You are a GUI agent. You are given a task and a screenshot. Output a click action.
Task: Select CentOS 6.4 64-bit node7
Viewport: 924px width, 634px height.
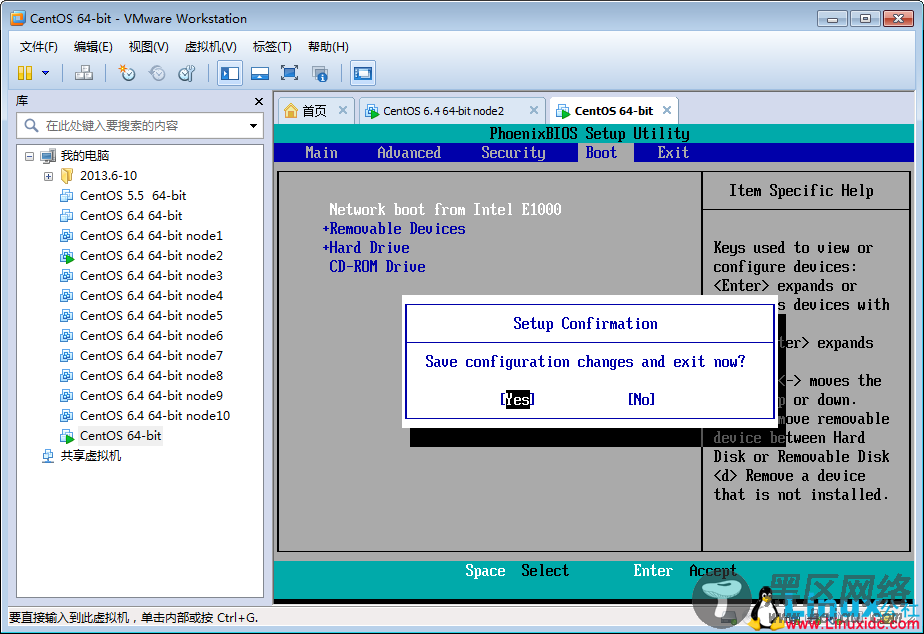[151, 356]
